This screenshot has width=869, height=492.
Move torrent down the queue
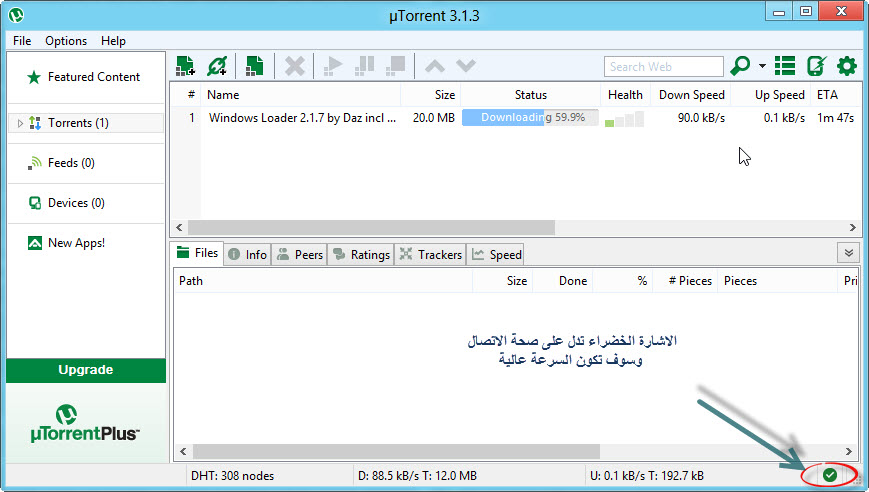[x=466, y=66]
